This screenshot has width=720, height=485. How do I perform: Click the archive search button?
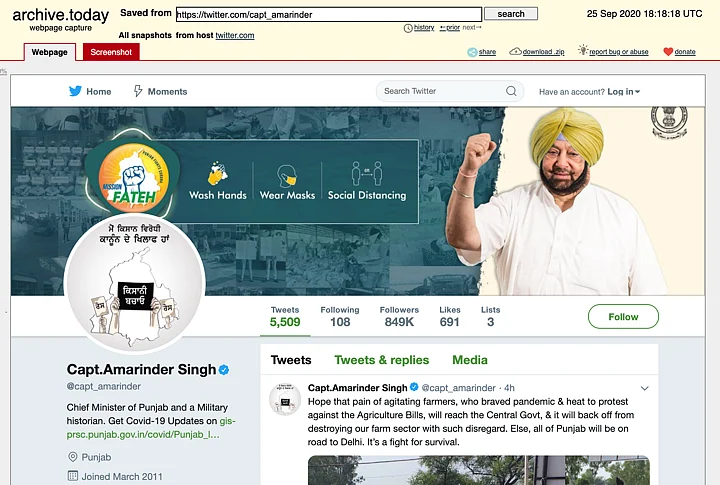click(x=511, y=14)
